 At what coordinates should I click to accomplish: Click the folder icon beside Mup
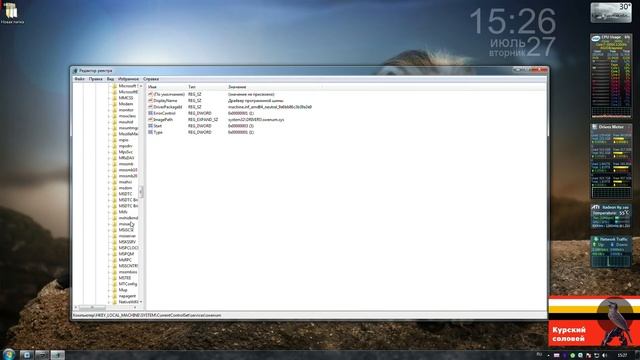click(x=115, y=290)
